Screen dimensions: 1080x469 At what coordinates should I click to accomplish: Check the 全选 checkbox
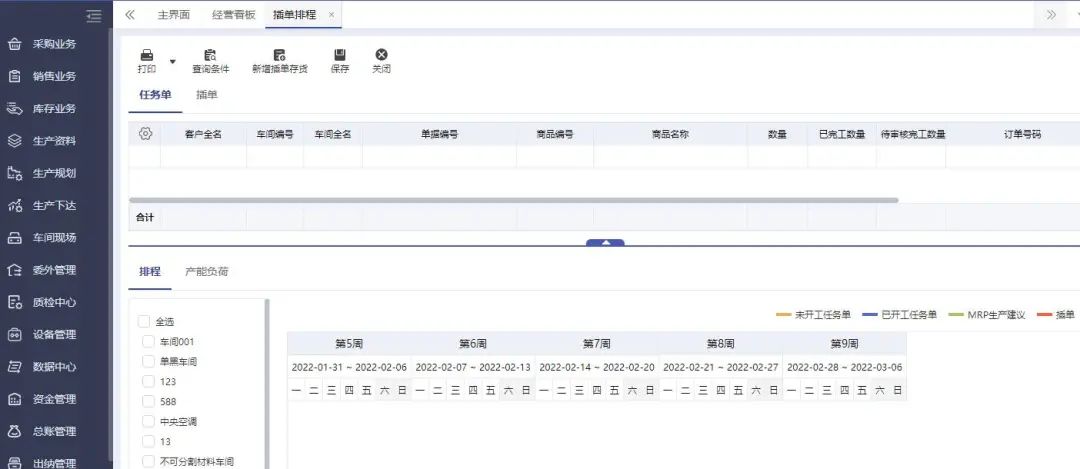(x=144, y=322)
